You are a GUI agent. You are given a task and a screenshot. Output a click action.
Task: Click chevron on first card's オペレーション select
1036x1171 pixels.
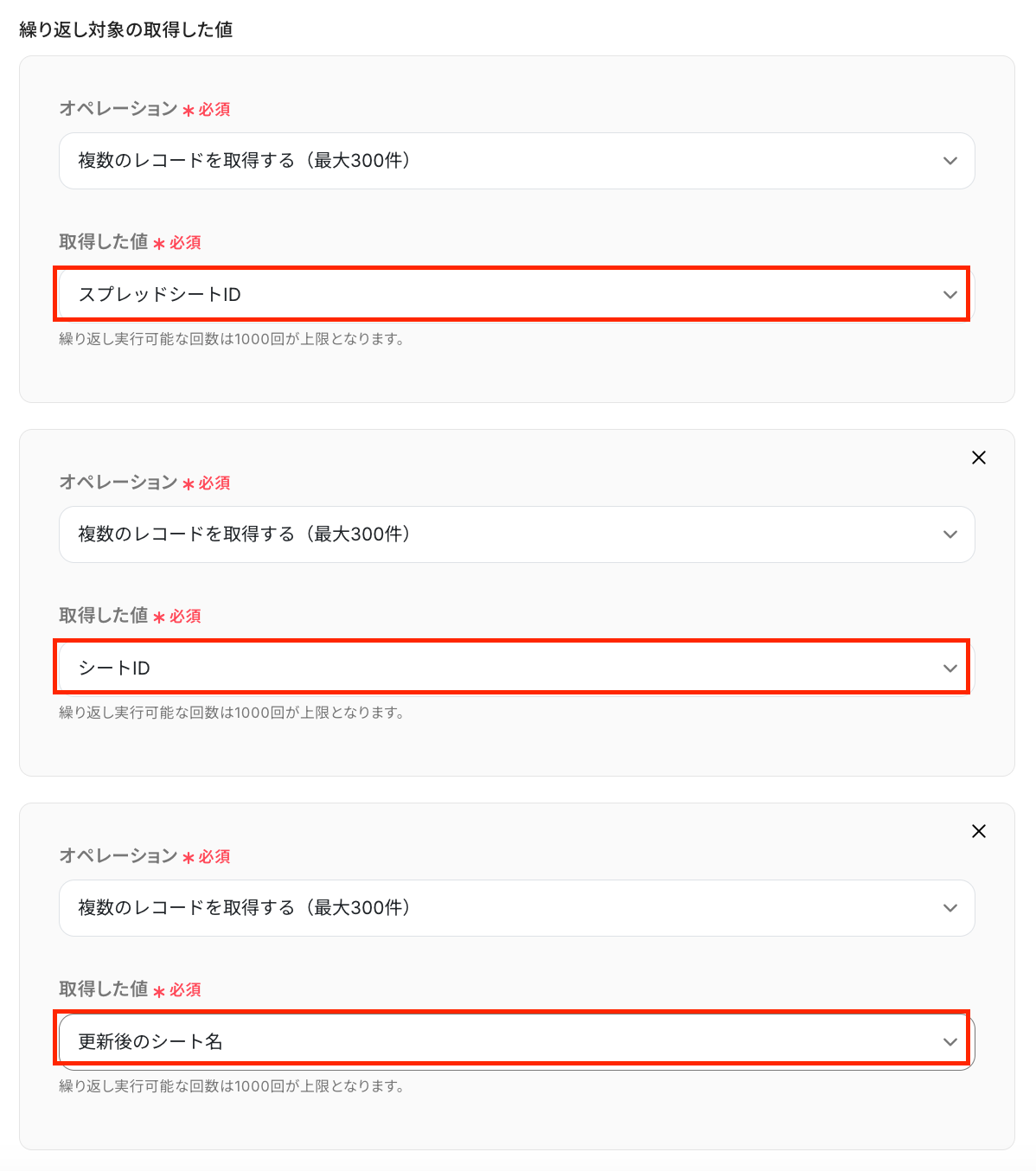[950, 161]
